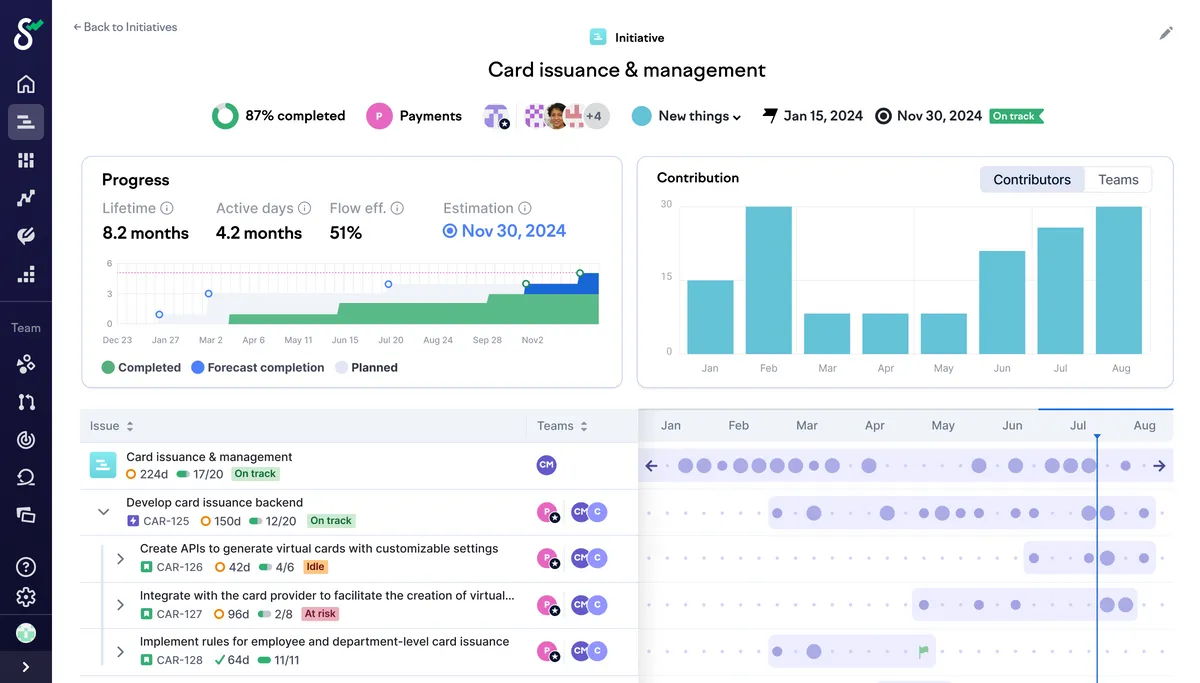Click the pull requests icon in sidebar
Viewport: 1200px width, 683px height.
pos(26,402)
